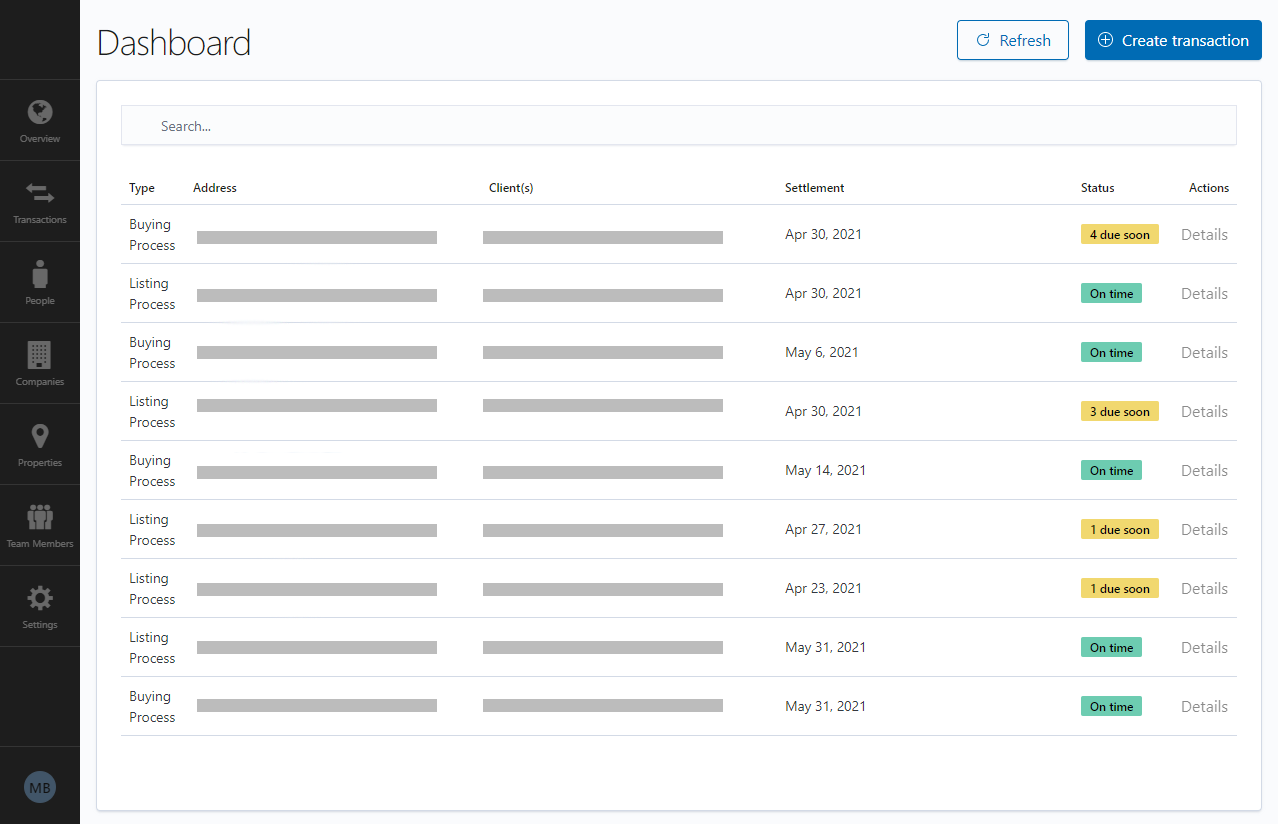Screen dimensions: 1278x824
Task: Open Properties using the map pin icon
Action: pyautogui.click(x=40, y=435)
